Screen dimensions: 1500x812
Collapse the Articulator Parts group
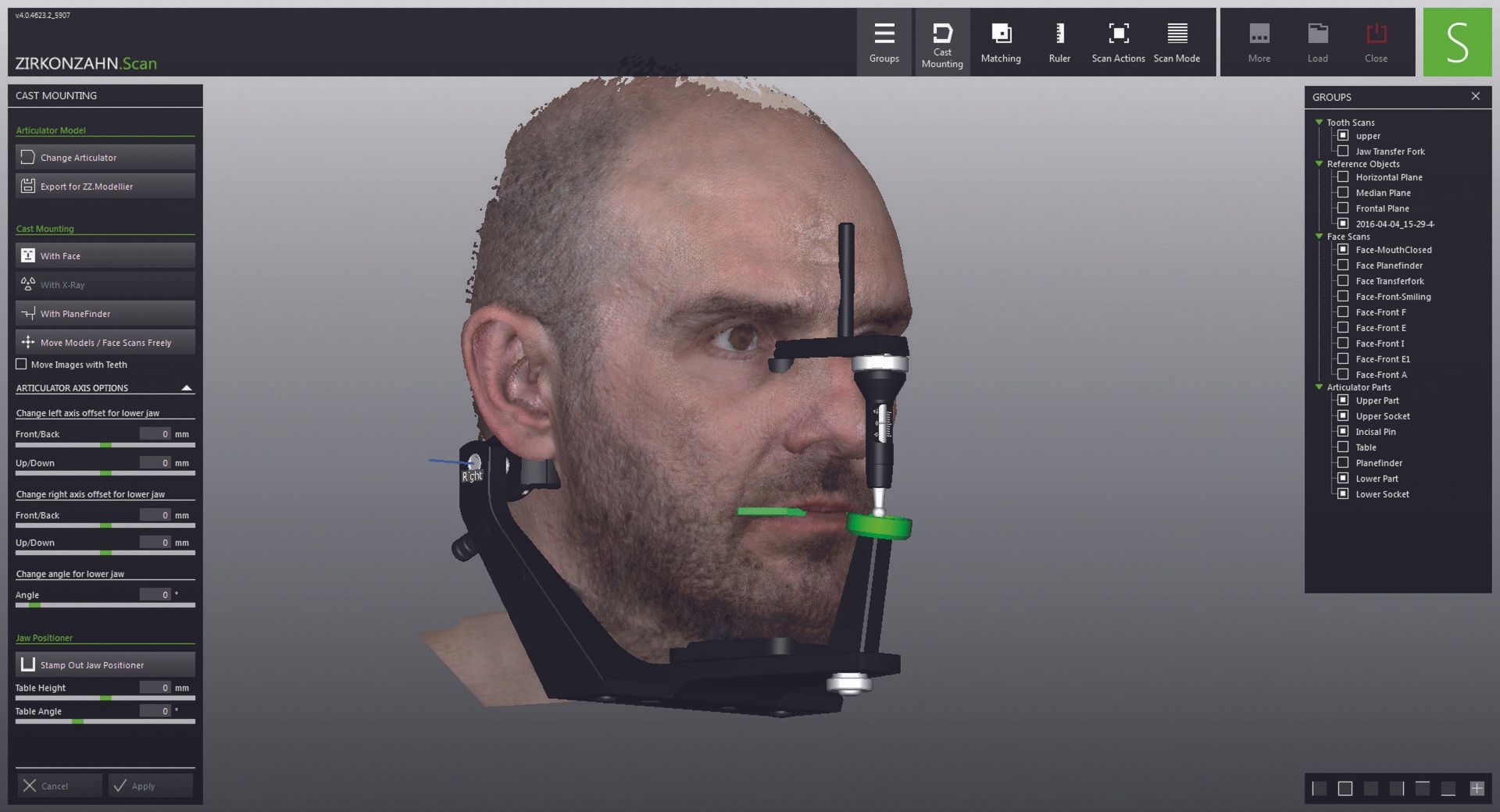(x=1320, y=386)
